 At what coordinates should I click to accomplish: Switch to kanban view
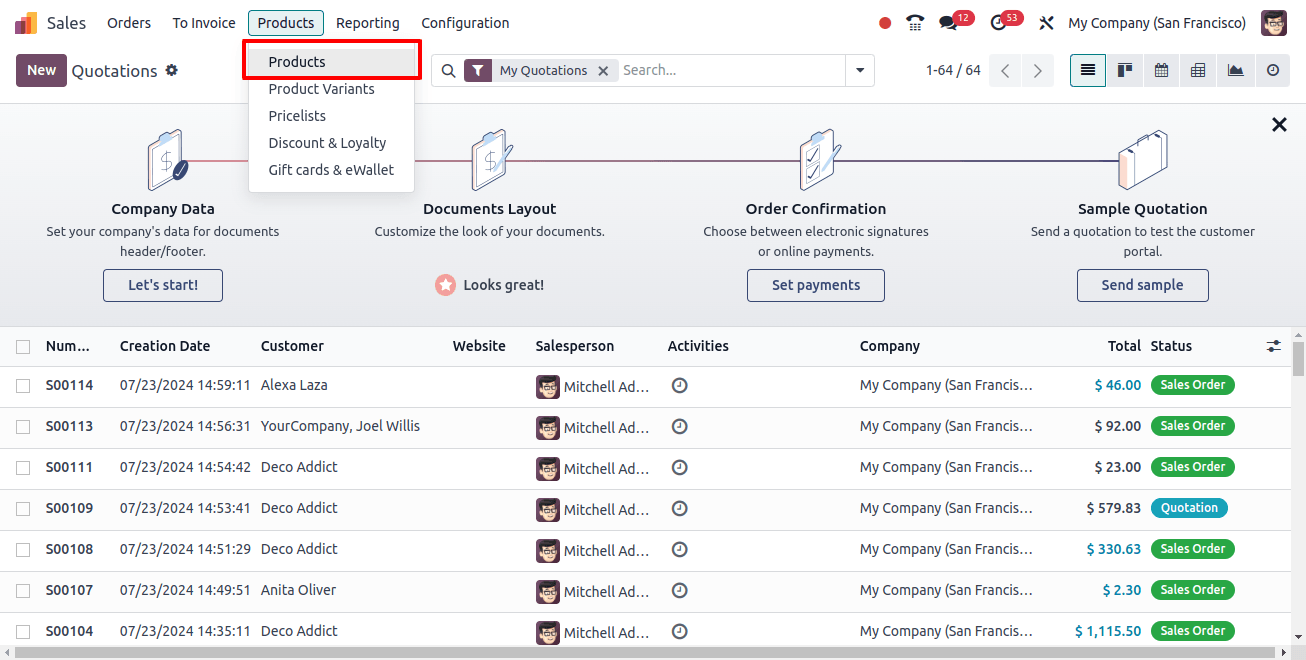(1125, 71)
